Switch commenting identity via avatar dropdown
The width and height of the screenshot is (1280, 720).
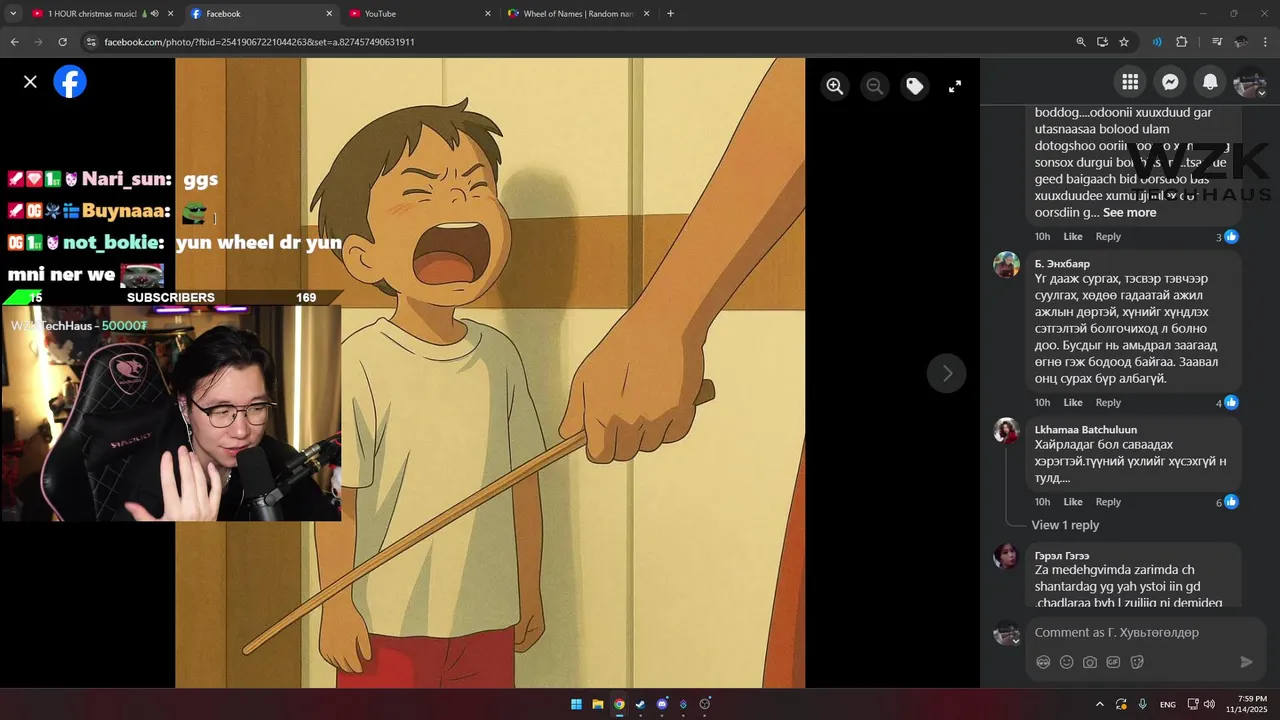pyautogui.click(x=1006, y=633)
